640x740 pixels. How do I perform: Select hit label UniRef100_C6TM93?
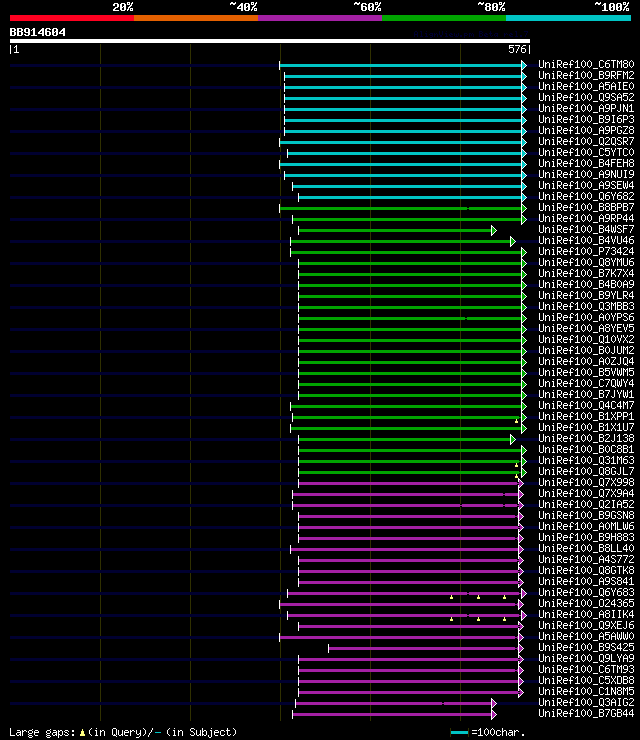[x=586, y=669]
